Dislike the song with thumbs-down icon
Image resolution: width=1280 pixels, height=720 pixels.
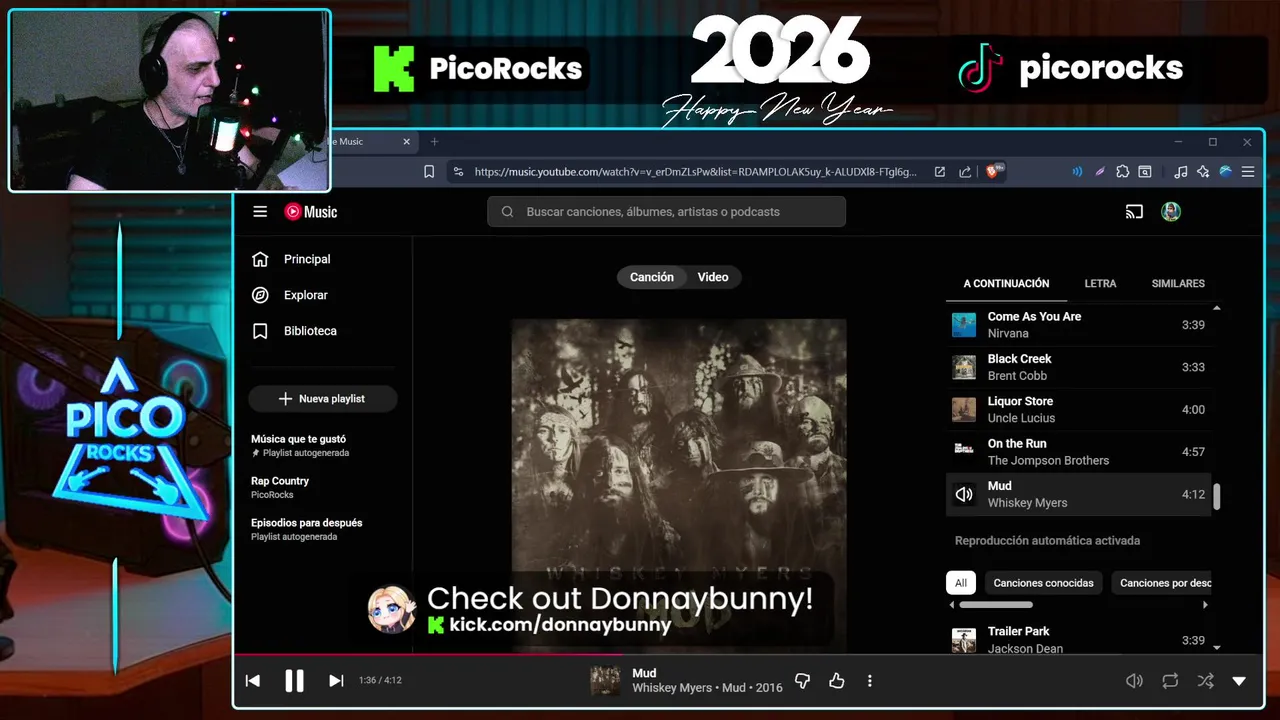click(x=802, y=681)
